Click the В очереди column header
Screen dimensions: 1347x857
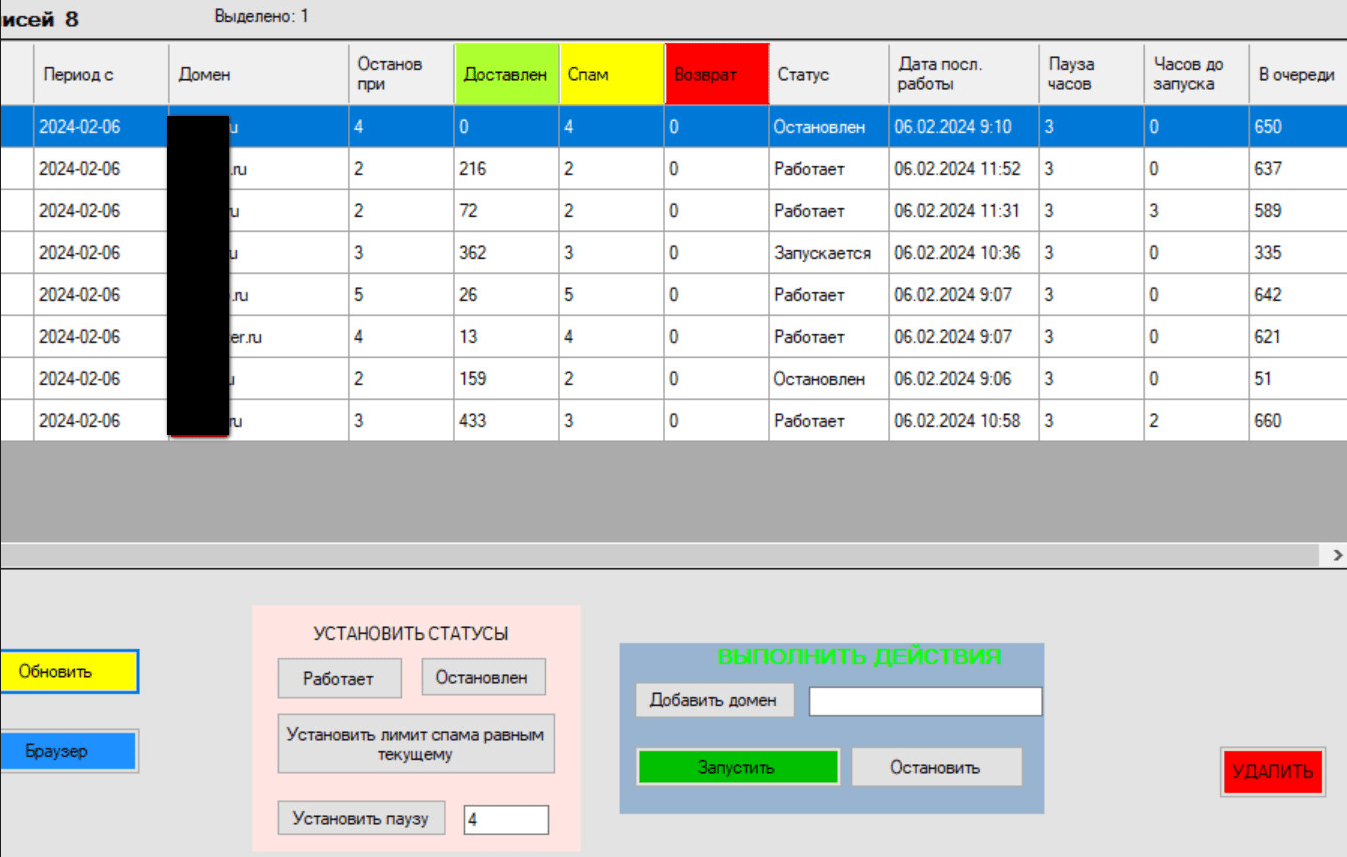1297,74
